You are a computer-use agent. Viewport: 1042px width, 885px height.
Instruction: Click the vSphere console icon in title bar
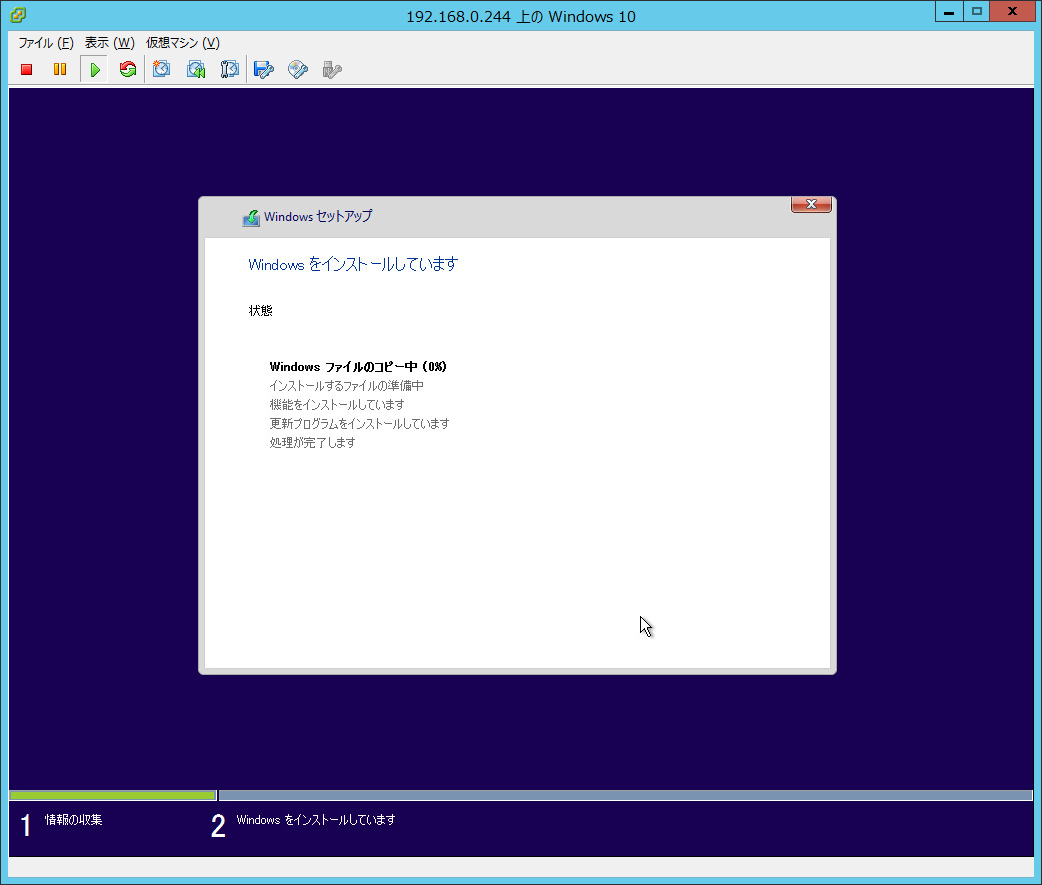point(18,15)
